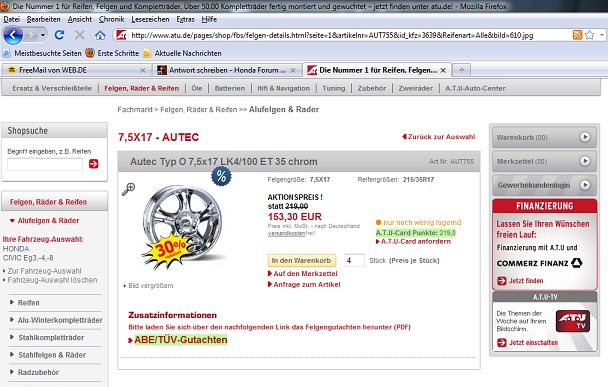
Task: Open the Öle category
Action: tap(197, 88)
